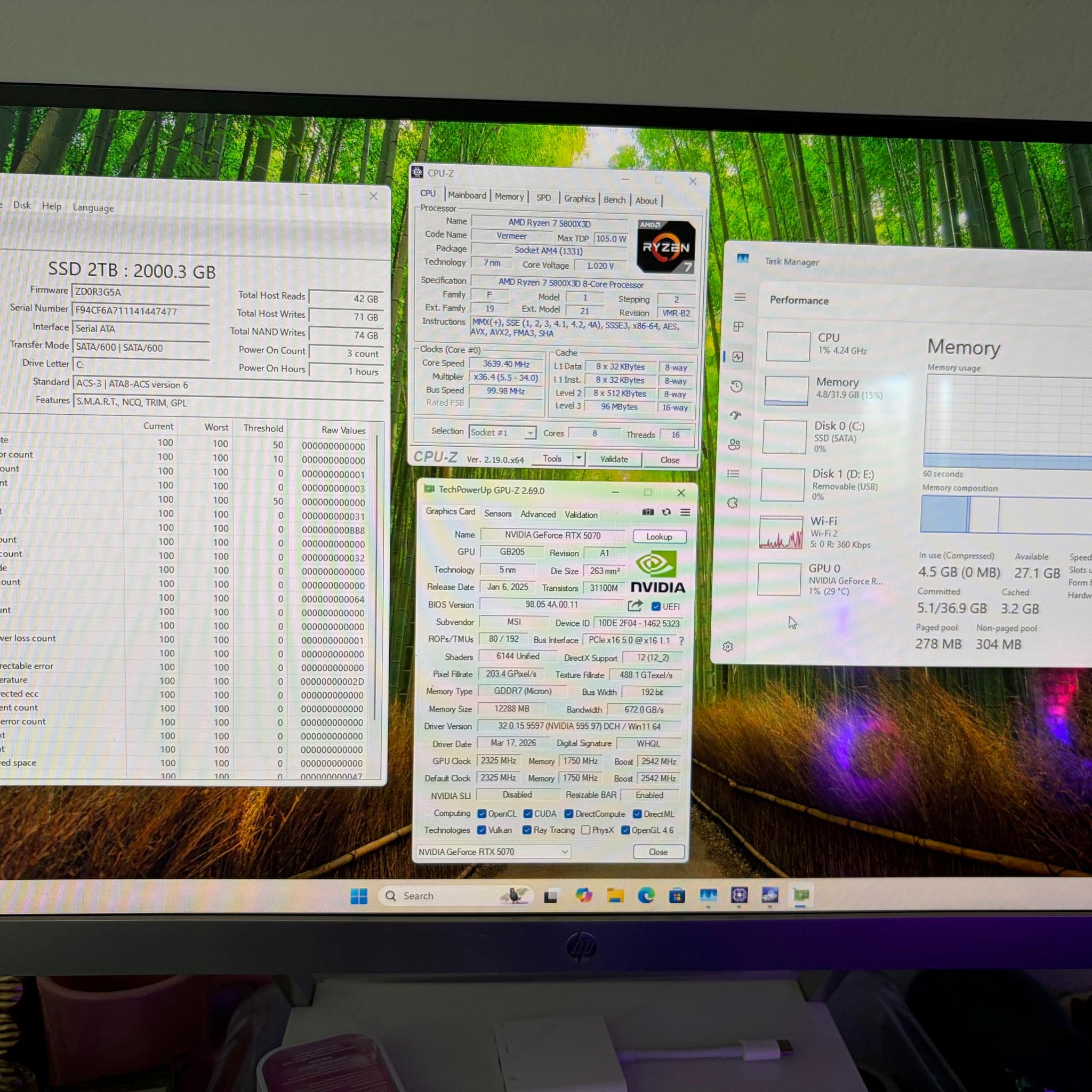The width and height of the screenshot is (1092, 1092).
Task: Select GPU 0 in Task Manager performance list
Action: pyautogui.click(x=822, y=580)
